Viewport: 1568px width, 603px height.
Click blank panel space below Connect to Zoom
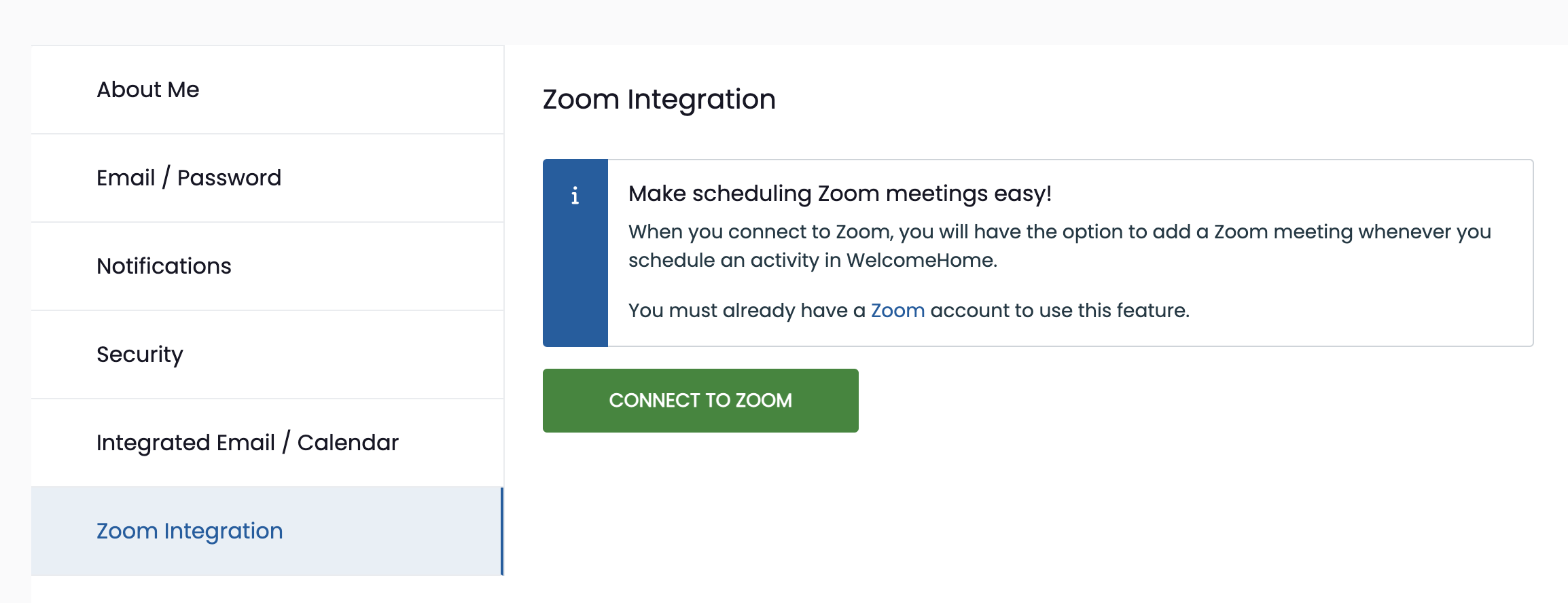(1019, 516)
